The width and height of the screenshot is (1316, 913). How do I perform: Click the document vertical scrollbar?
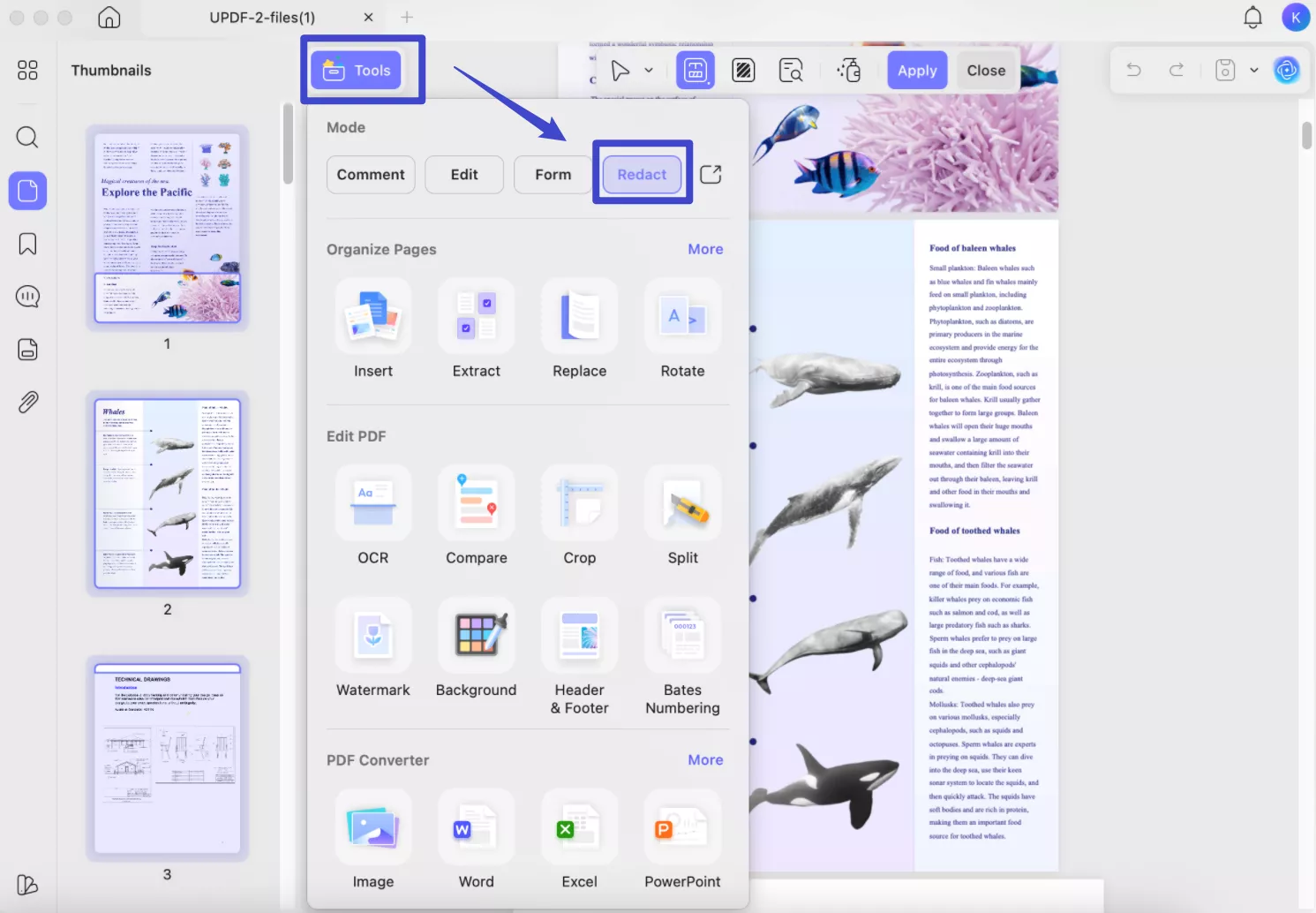click(1307, 136)
